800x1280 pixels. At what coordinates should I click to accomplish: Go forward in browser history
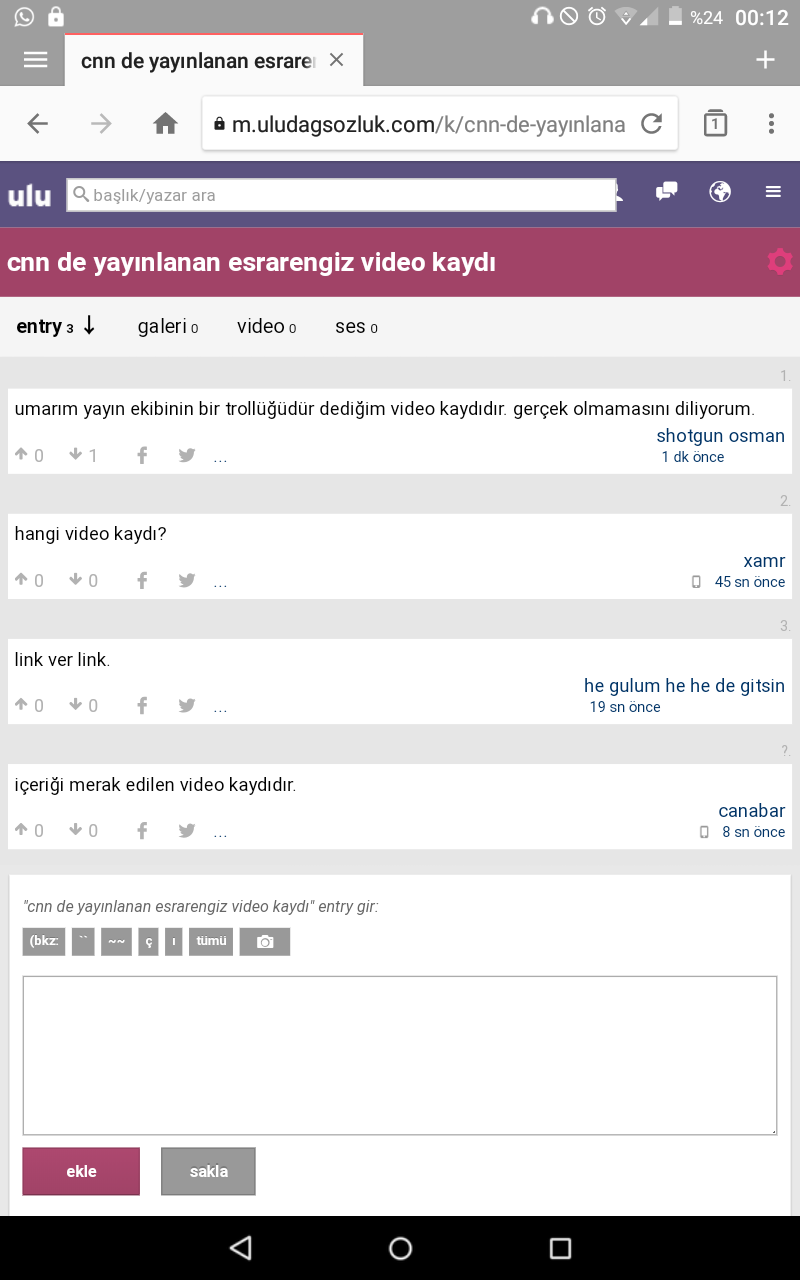pyautogui.click(x=101, y=124)
